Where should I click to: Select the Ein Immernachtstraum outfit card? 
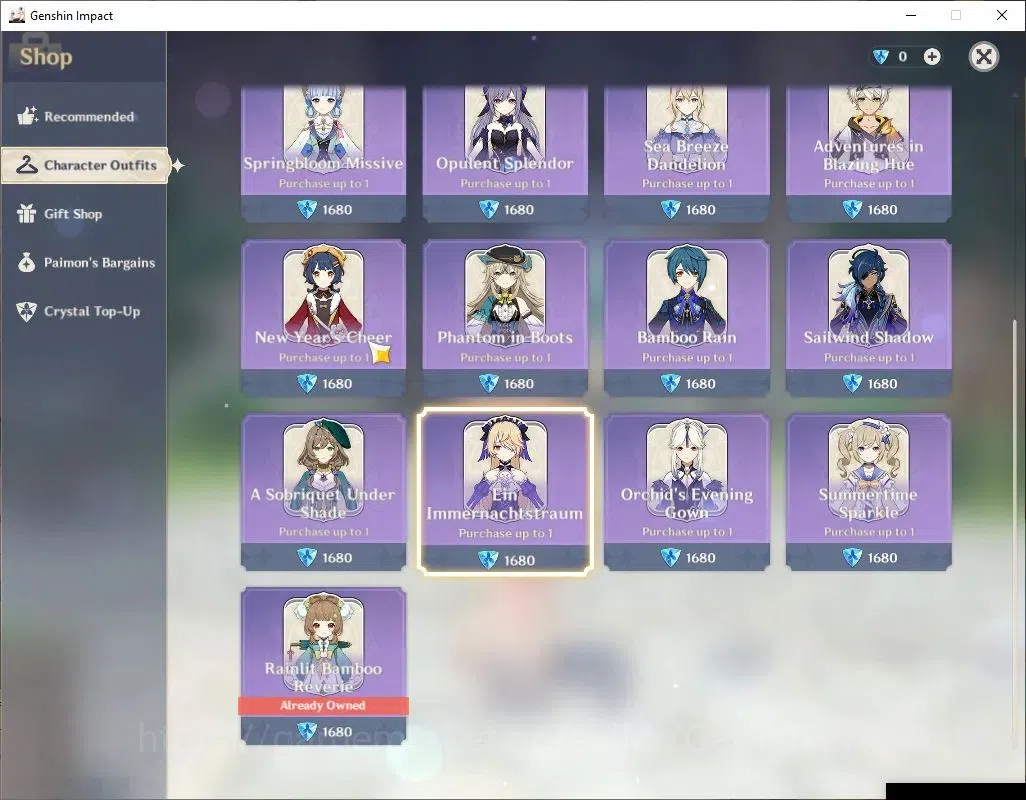tap(505, 492)
